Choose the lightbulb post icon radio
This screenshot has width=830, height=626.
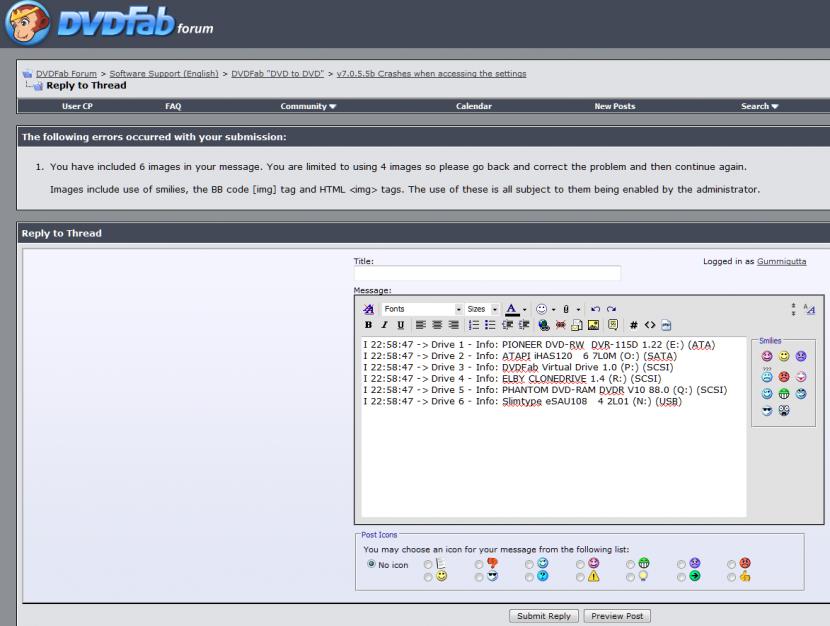point(630,577)
